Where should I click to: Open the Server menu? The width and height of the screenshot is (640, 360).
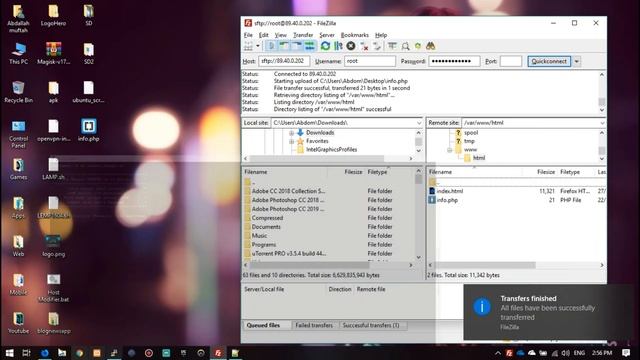(x=327, y=35)
